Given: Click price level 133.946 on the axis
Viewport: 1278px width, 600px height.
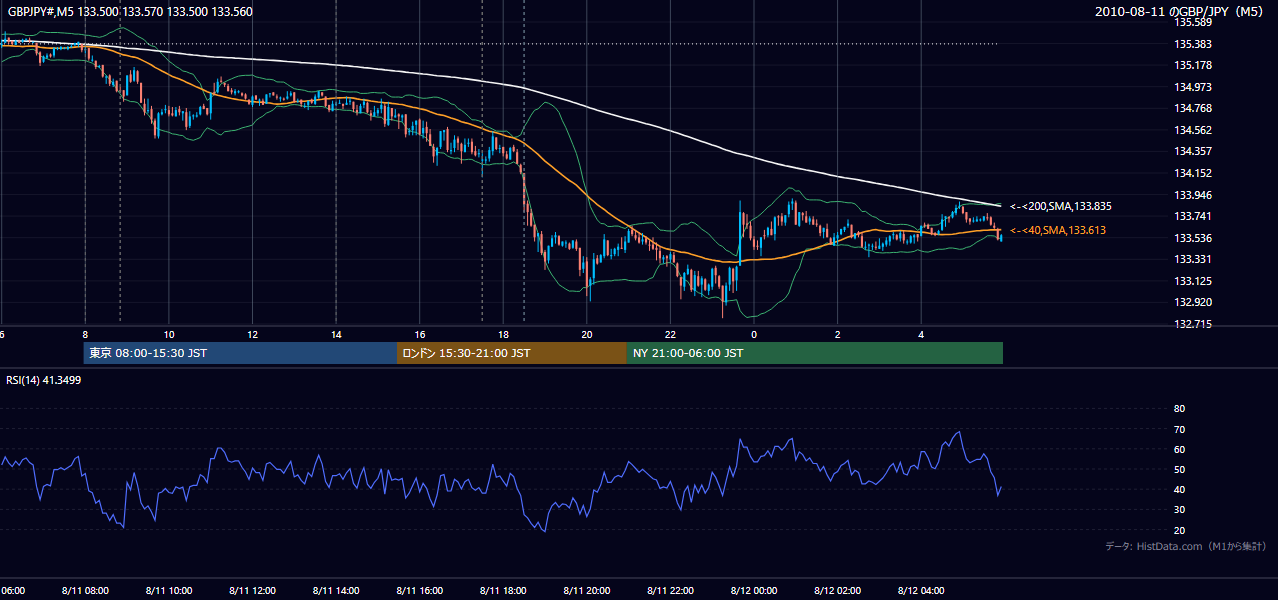Looking at the screenshot, I should coord(1192,195).
